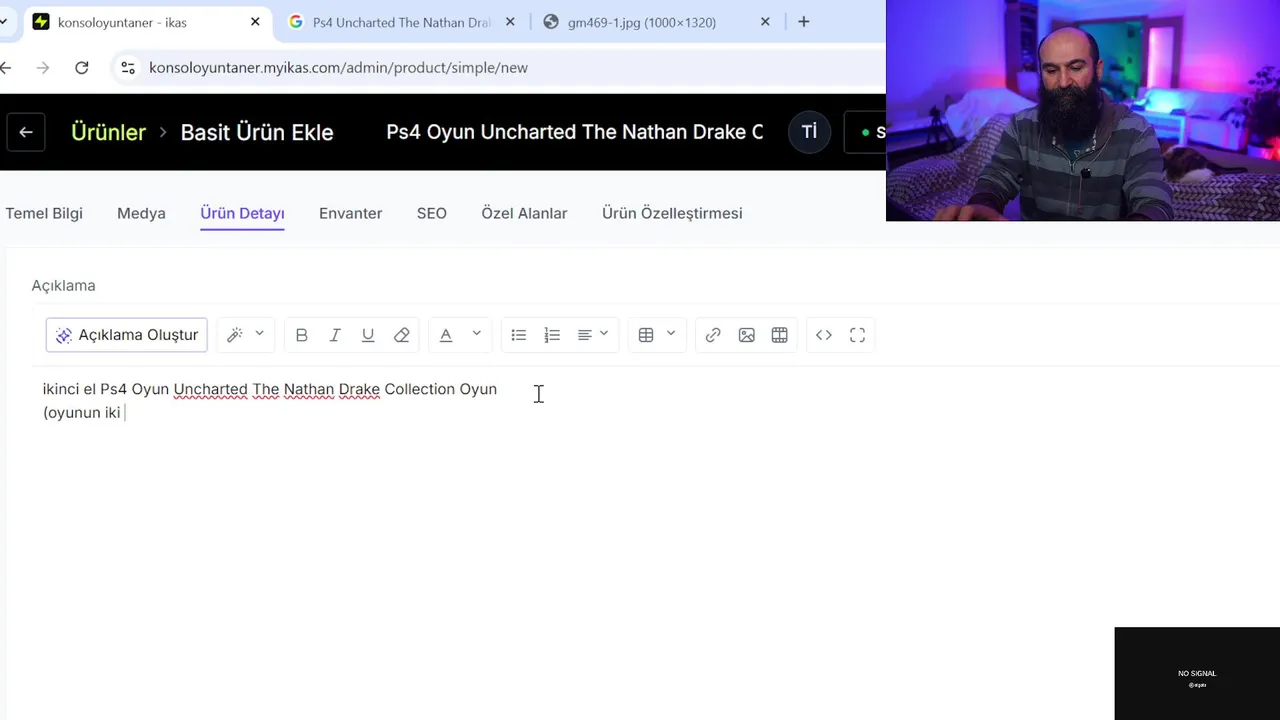Open the text alignment options

(585, 335)
